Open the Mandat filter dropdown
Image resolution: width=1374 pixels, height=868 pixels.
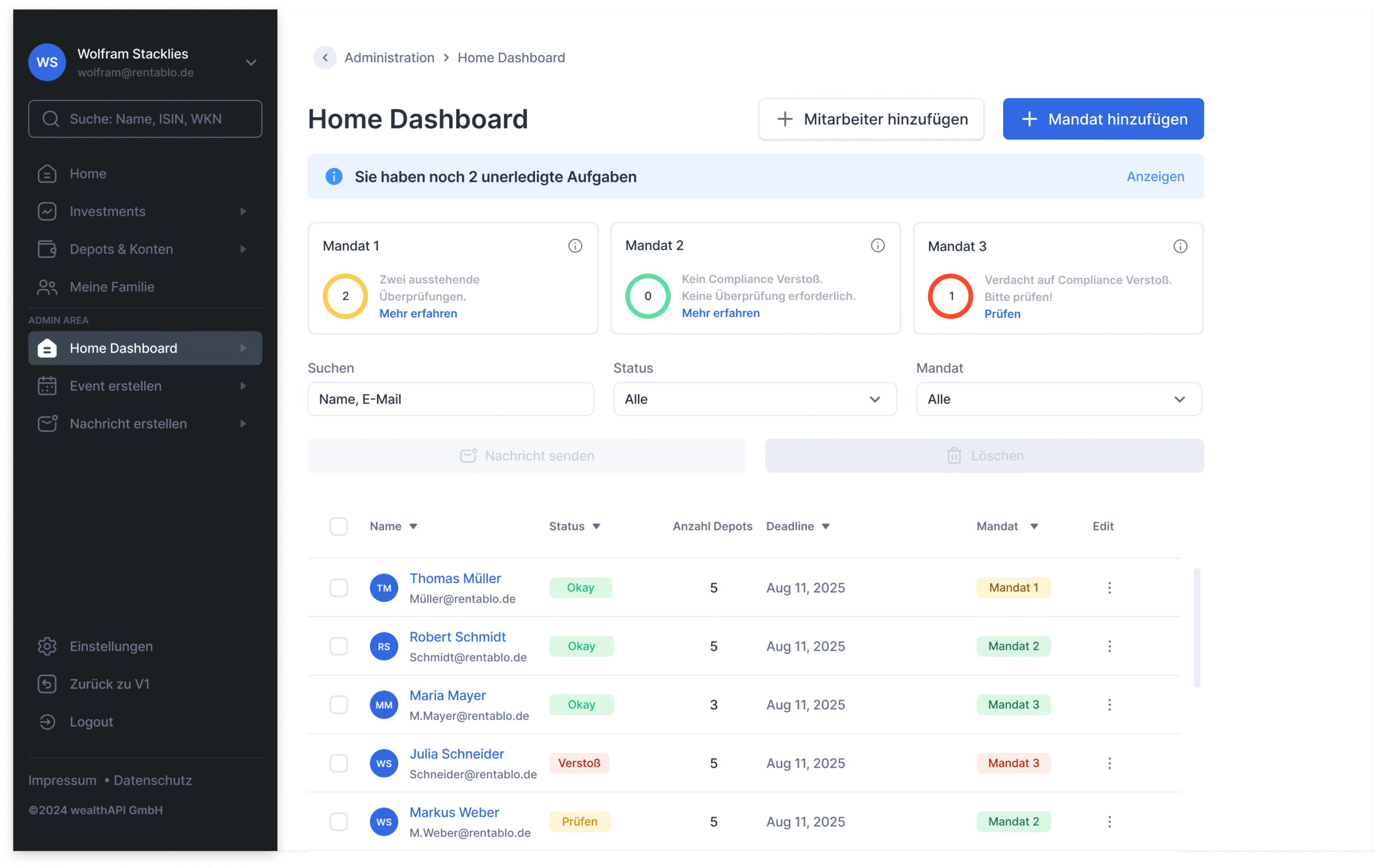tap(1058, 399)
